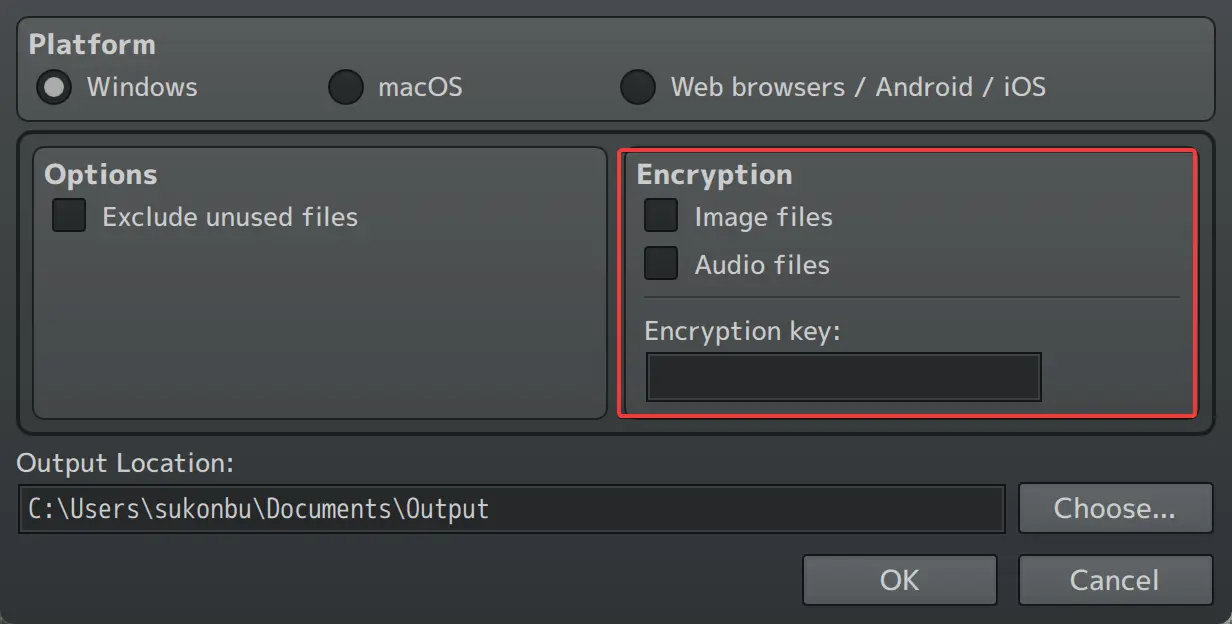Click the "Audio files" label text
This screenshot has height=624, width=1232.
click(762, 265)
